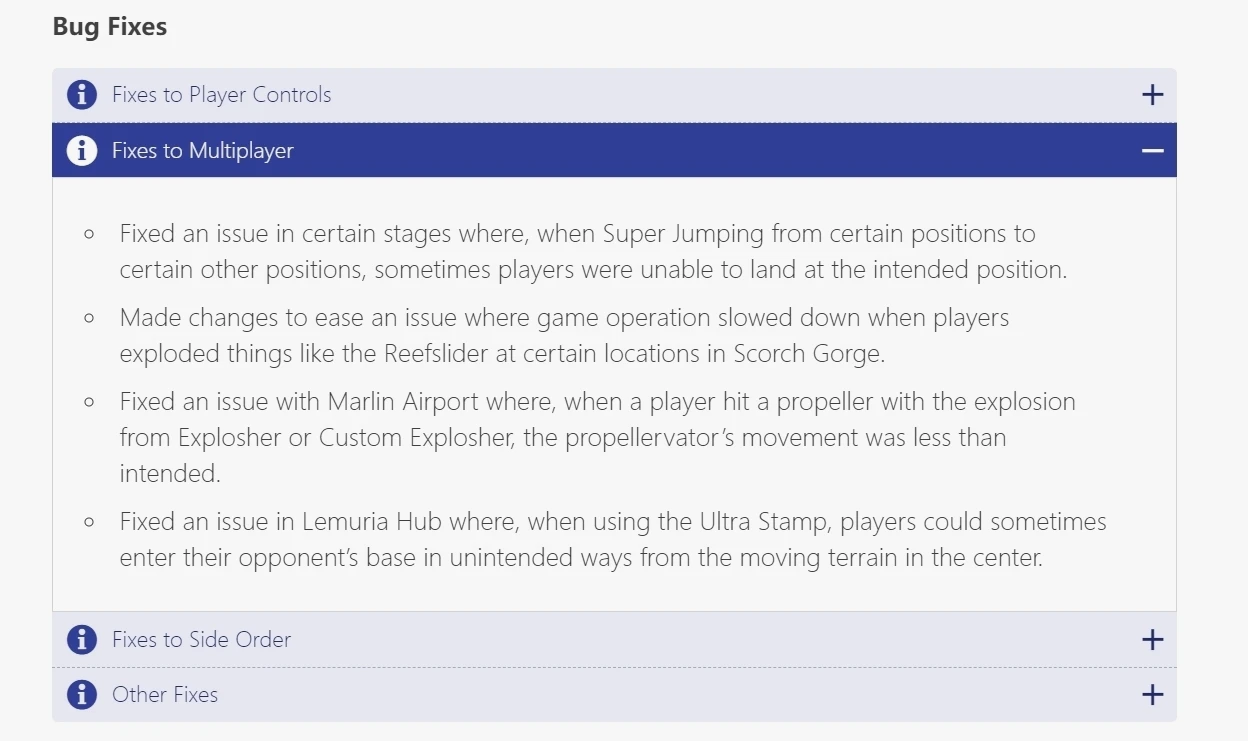1248x741 pixels.
Task: Click the Fixes to Multiplayer header text
Action: (x=203, y=151)
